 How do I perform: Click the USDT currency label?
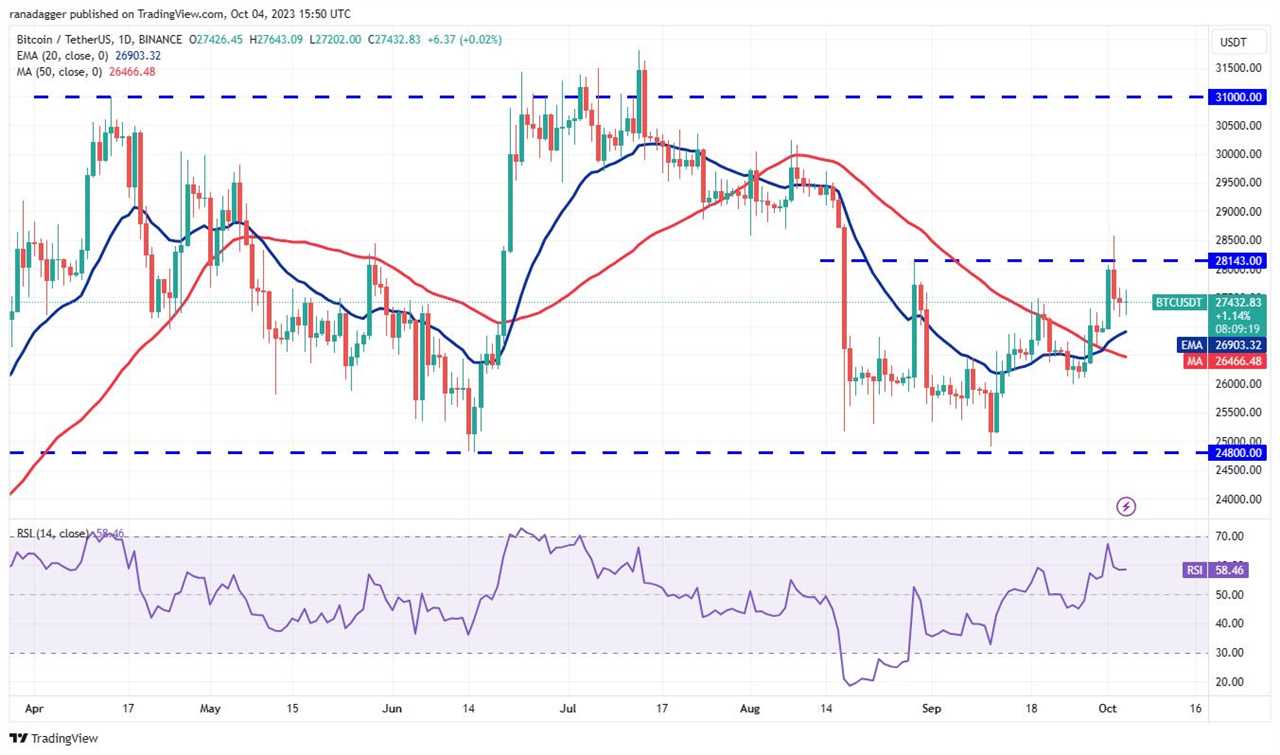tap(1231, 42)
